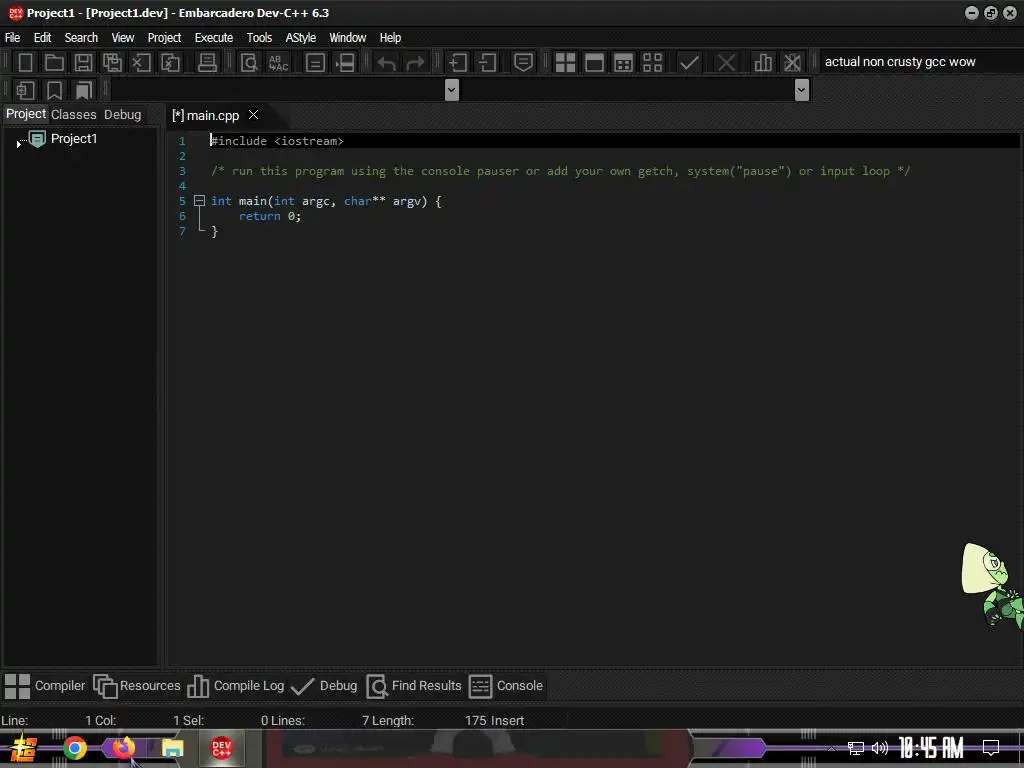This screenshot has width=1024, height=768.
Task: Click the Compile and Run icon
Action: click(x=624, y=63)
